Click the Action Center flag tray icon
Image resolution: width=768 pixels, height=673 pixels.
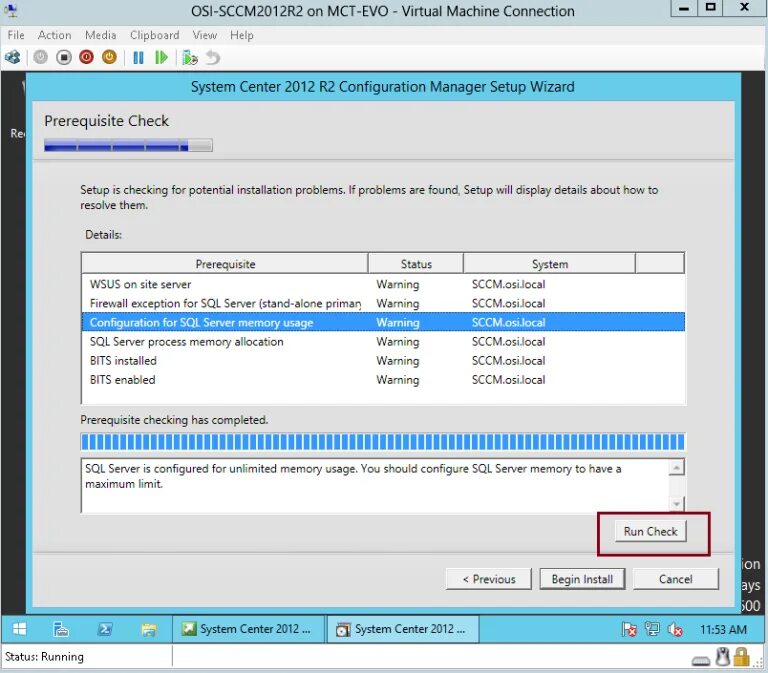point(629,629)
